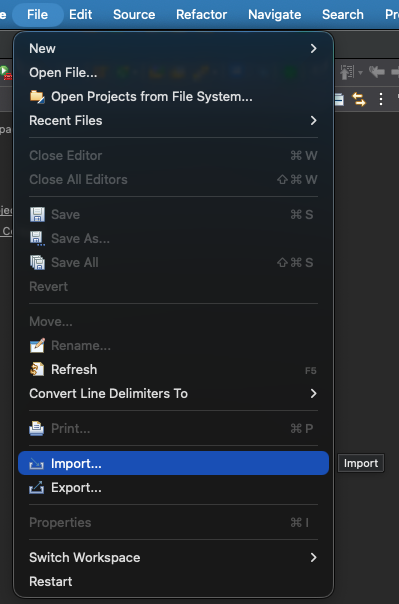This screenshot has width=399, height=604.
Task: Click the Refresh icon in File menu
Action: coord(37,369)
